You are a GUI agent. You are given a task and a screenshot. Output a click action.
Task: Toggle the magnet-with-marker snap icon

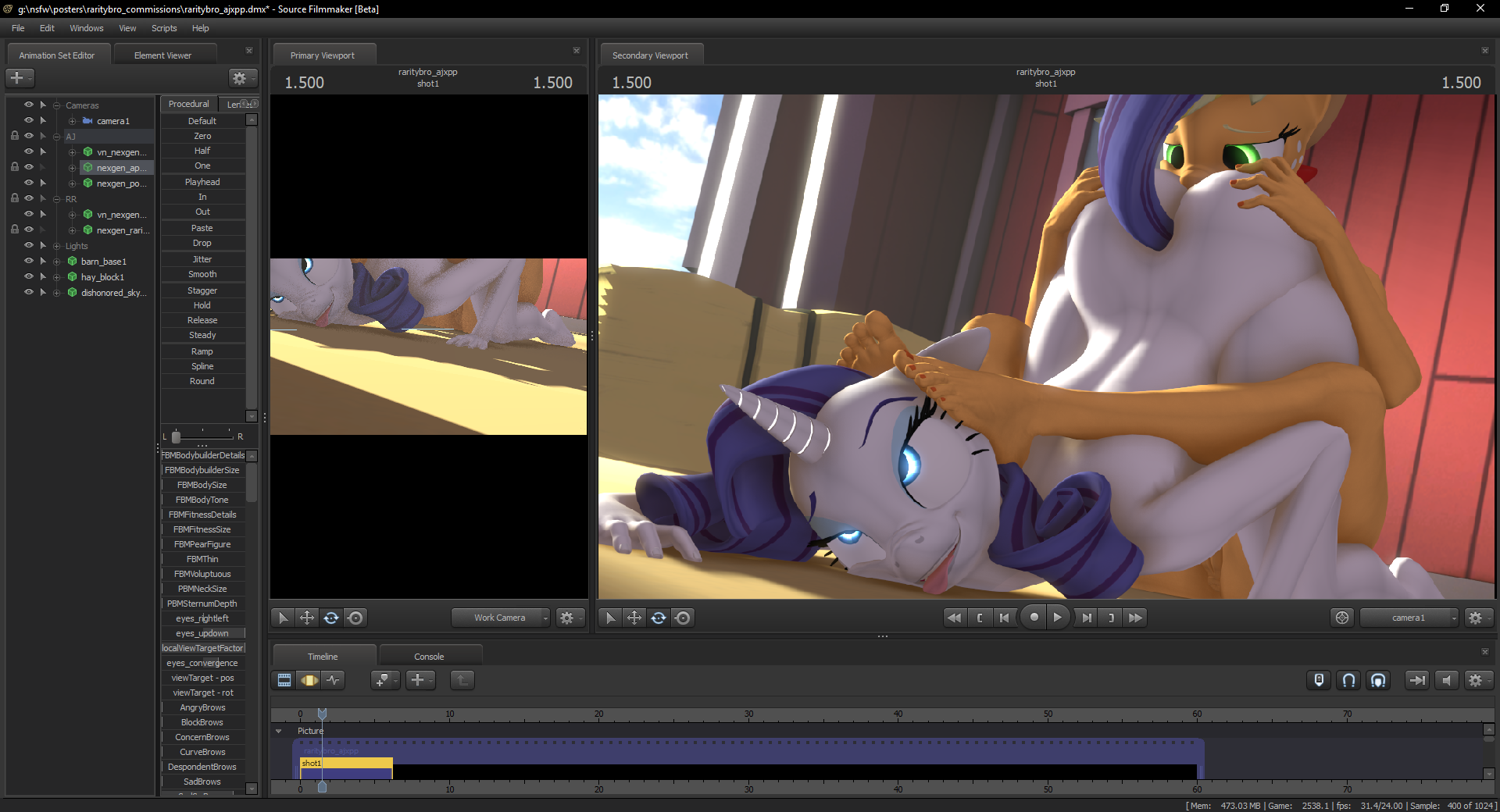(1378, 680)
